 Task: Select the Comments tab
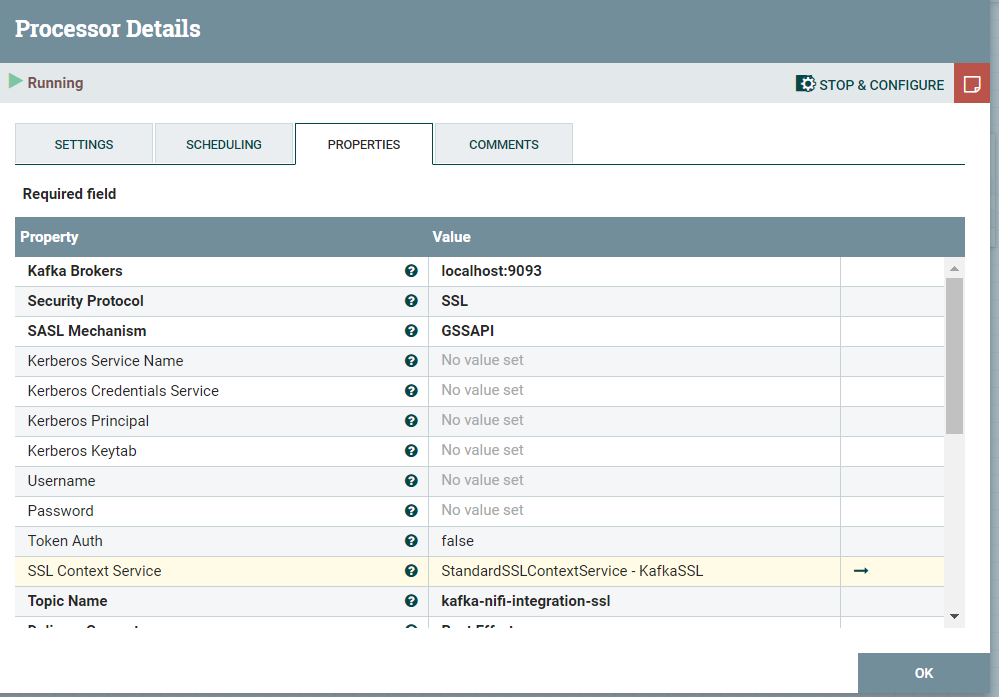click(x=503, y=144)
